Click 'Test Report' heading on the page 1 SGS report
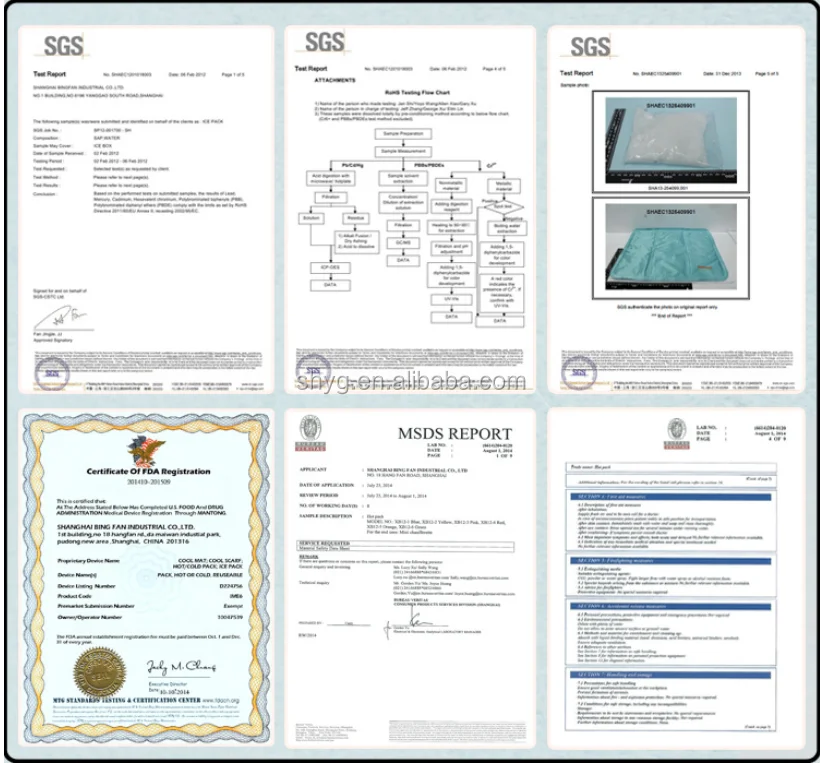The width and height of the screenshot is (820, 763). [50, 74]
